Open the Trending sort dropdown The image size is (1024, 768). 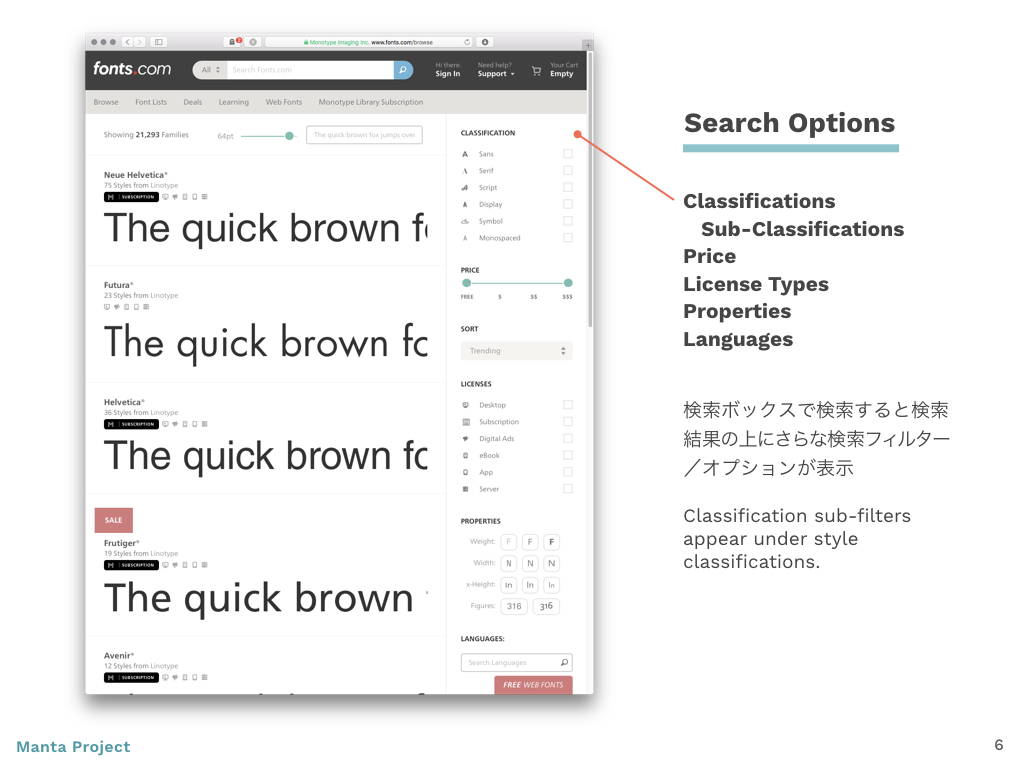point(517,351)
